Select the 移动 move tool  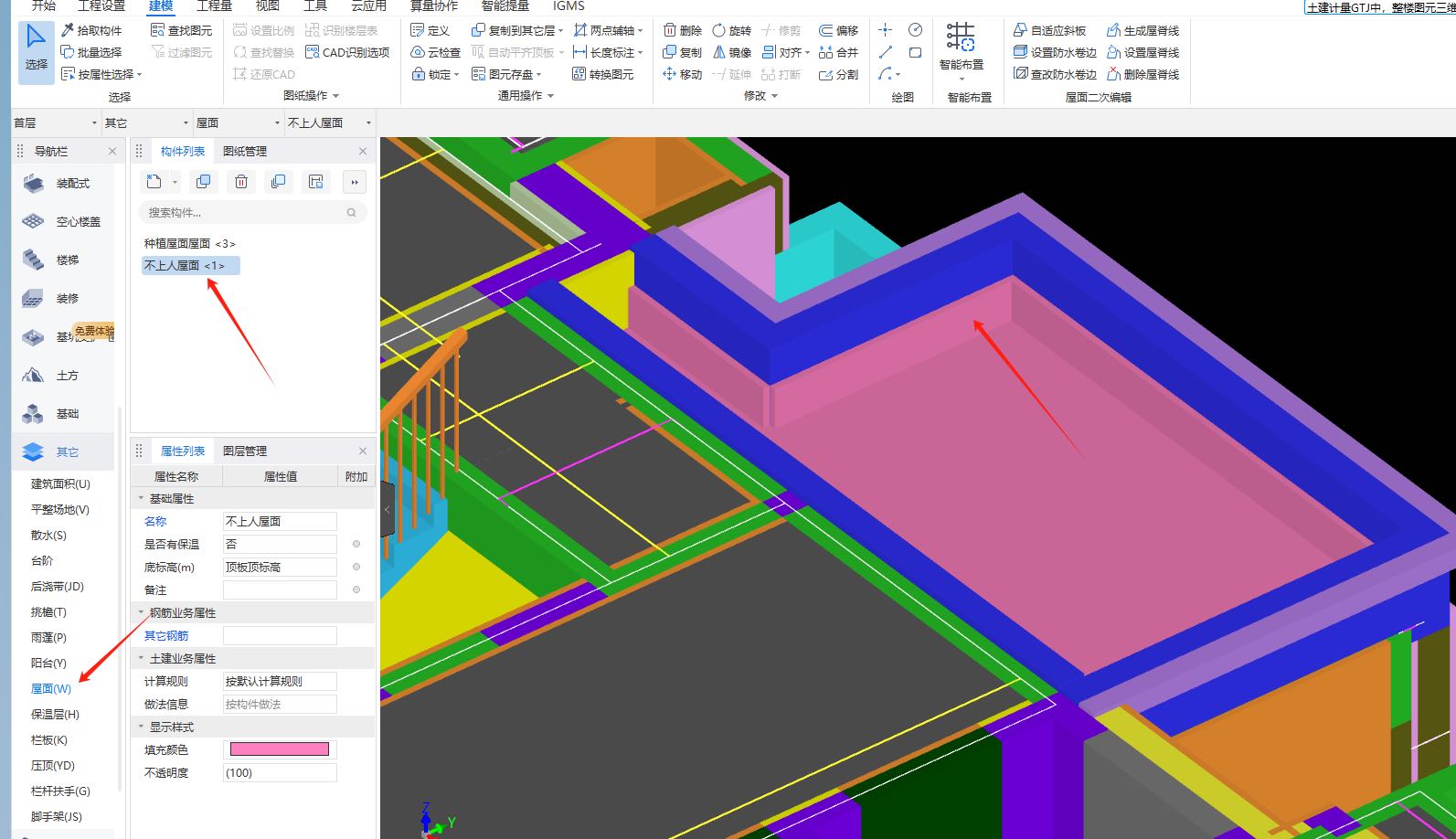[x=683, y=74]
